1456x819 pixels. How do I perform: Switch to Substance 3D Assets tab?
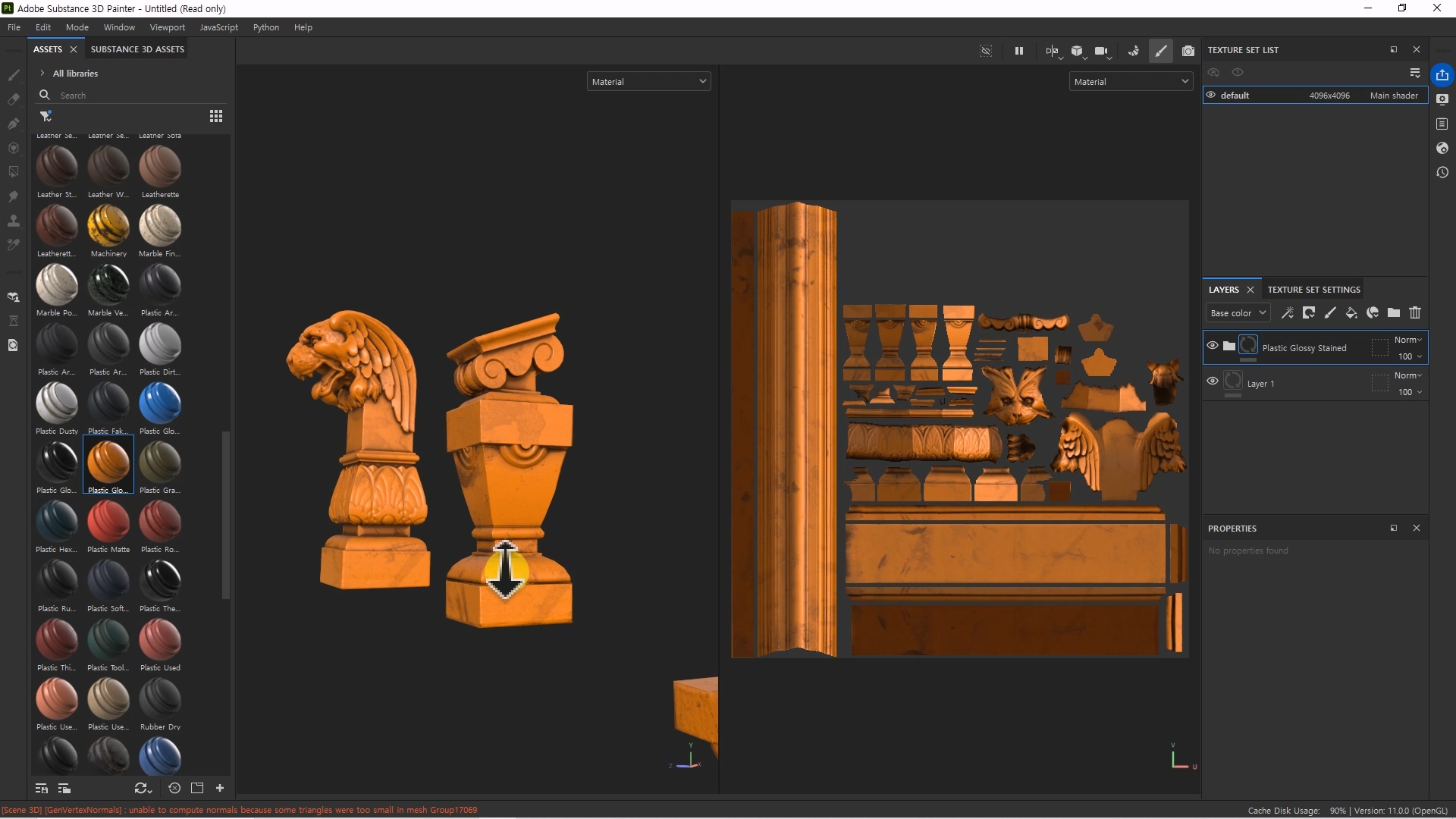(137, 49)
